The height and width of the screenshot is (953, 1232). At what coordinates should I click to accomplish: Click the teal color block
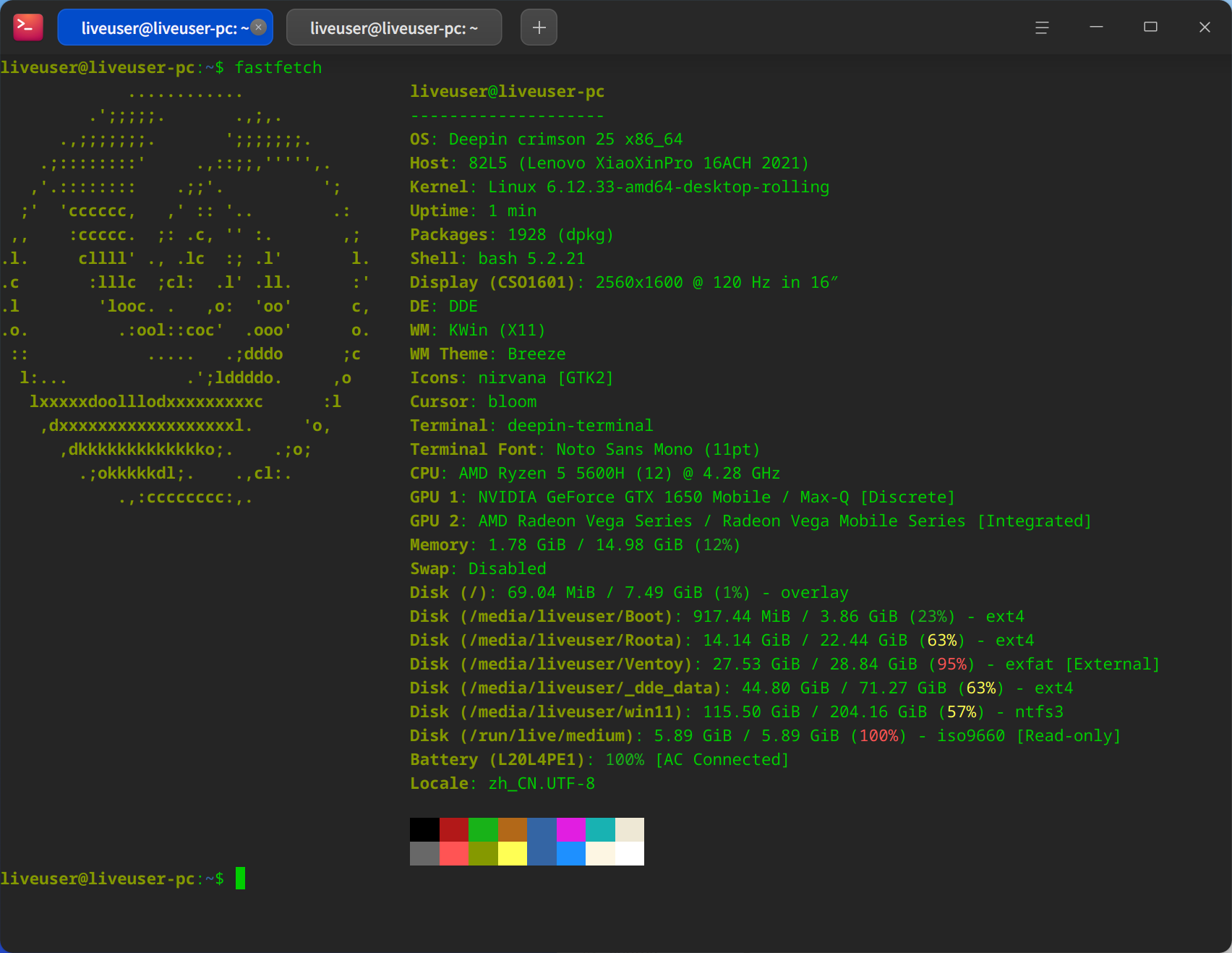pyautogui.click(x=600, y=829)
